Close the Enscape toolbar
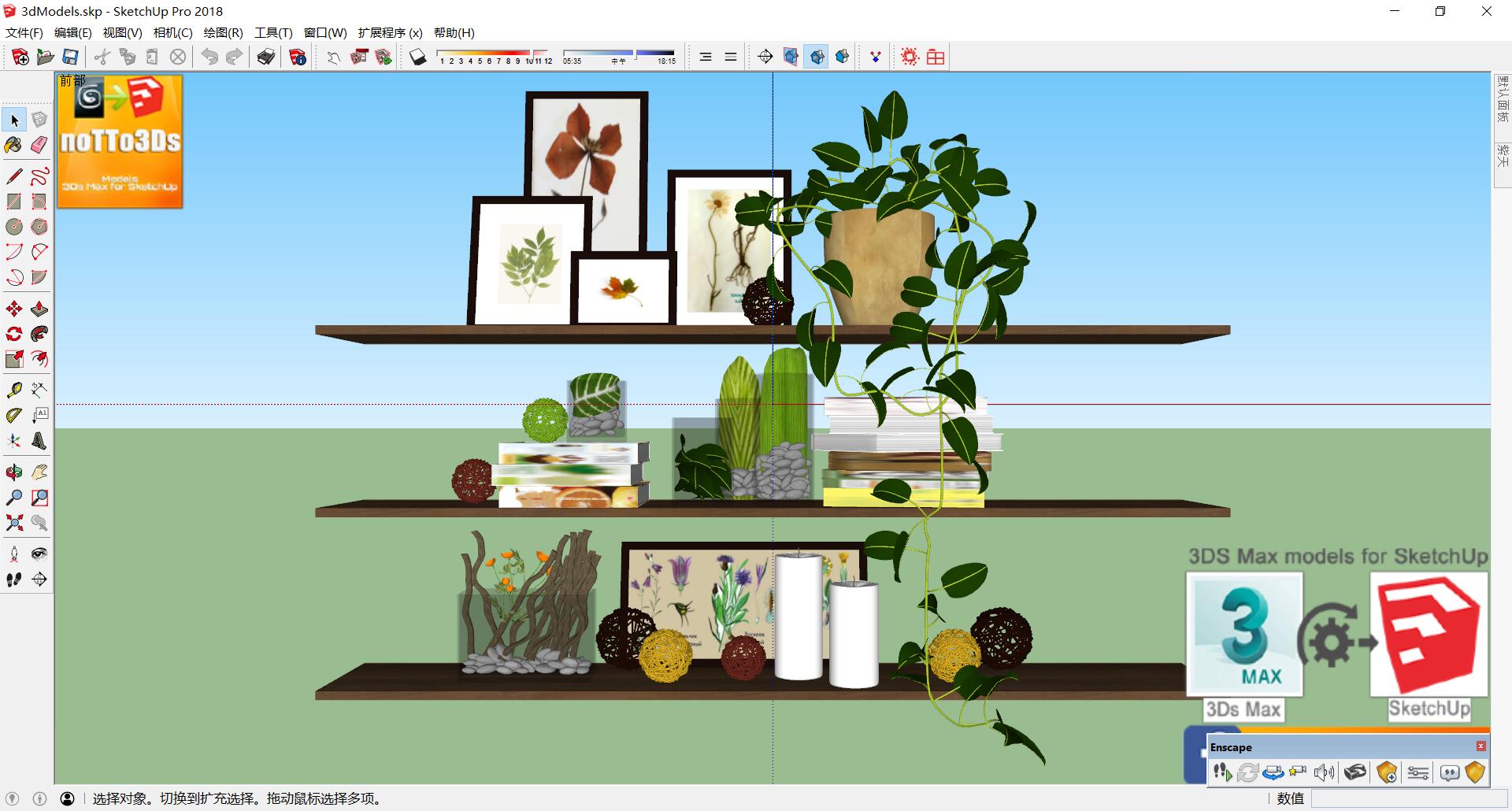 click(x=1480, y=746)
